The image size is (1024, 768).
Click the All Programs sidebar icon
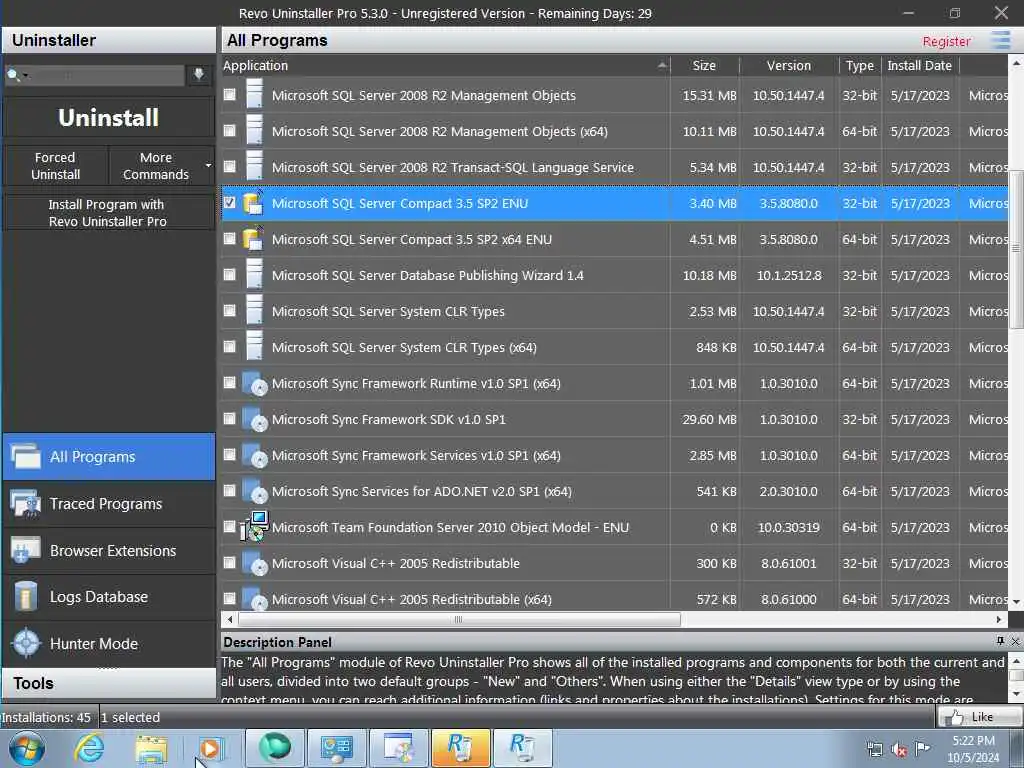[x=25, y=456]
